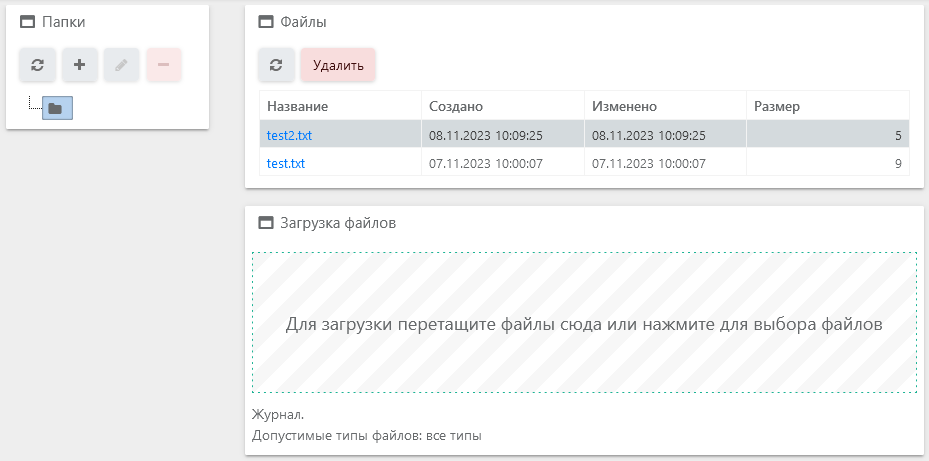
Task: Refresh the files list in Файлы panel
Action: [x=276, y=66]
